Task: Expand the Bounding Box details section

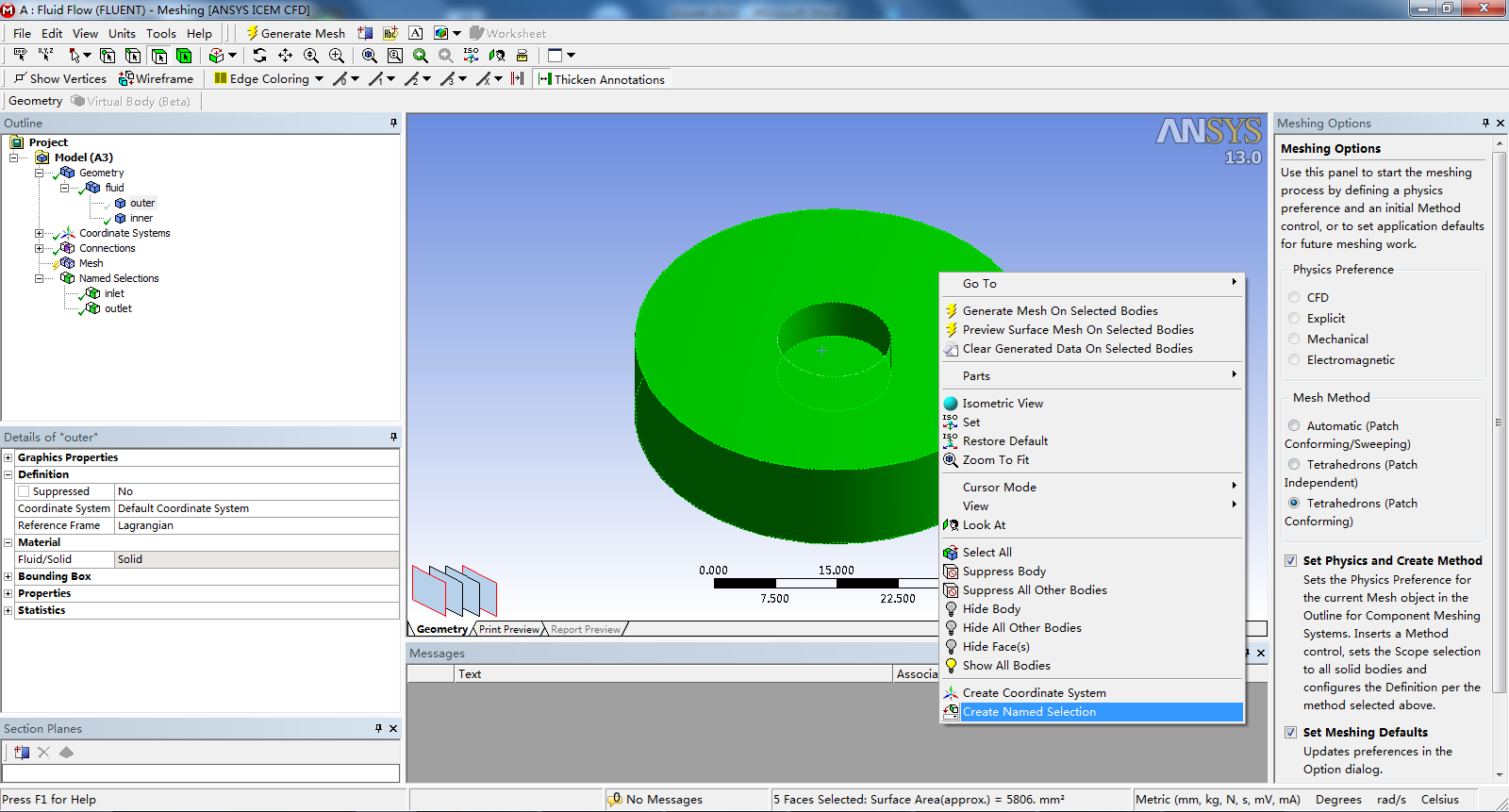Action: point(8,576)
